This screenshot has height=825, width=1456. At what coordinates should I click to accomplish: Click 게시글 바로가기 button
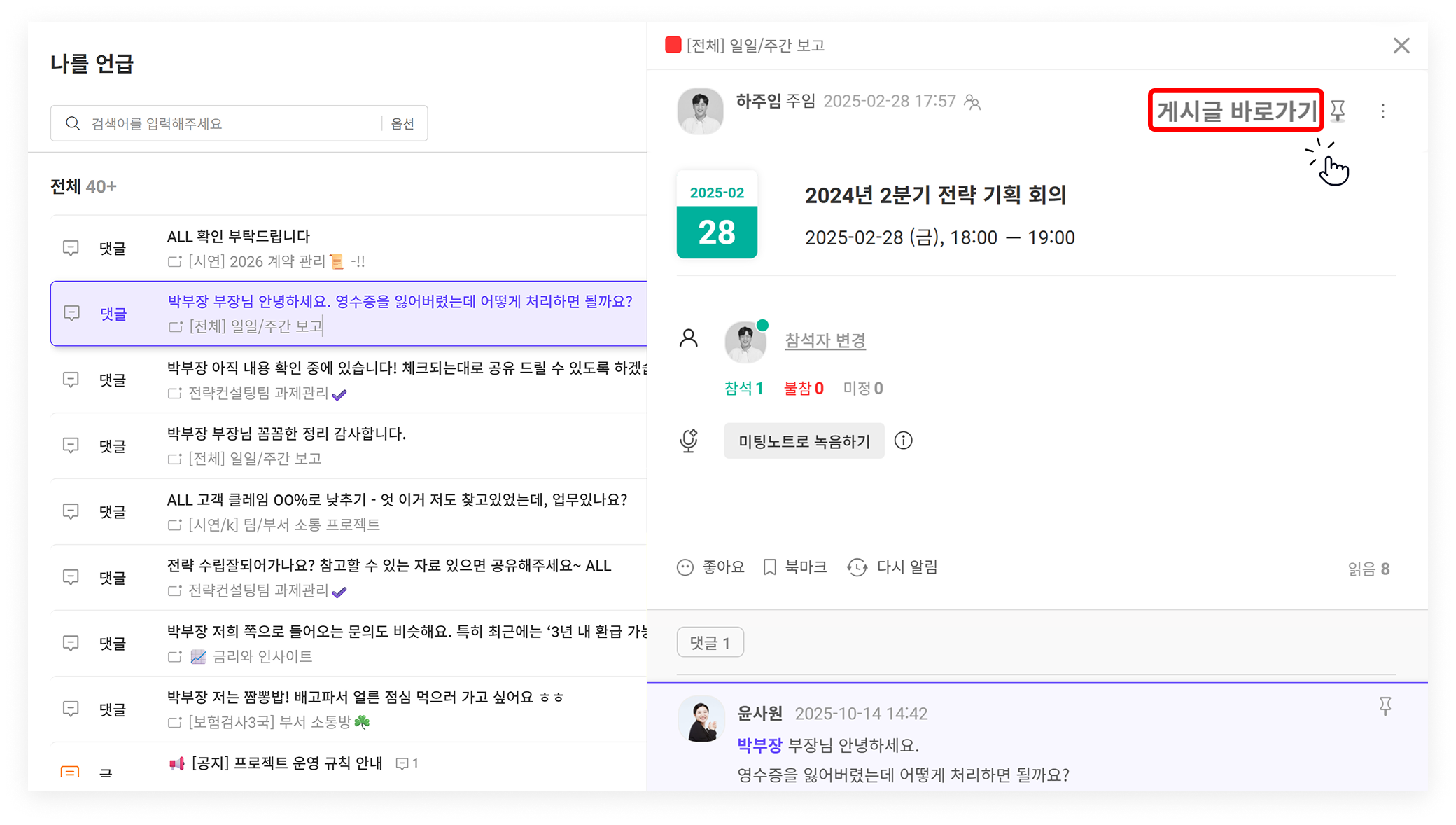[1235, 111]
